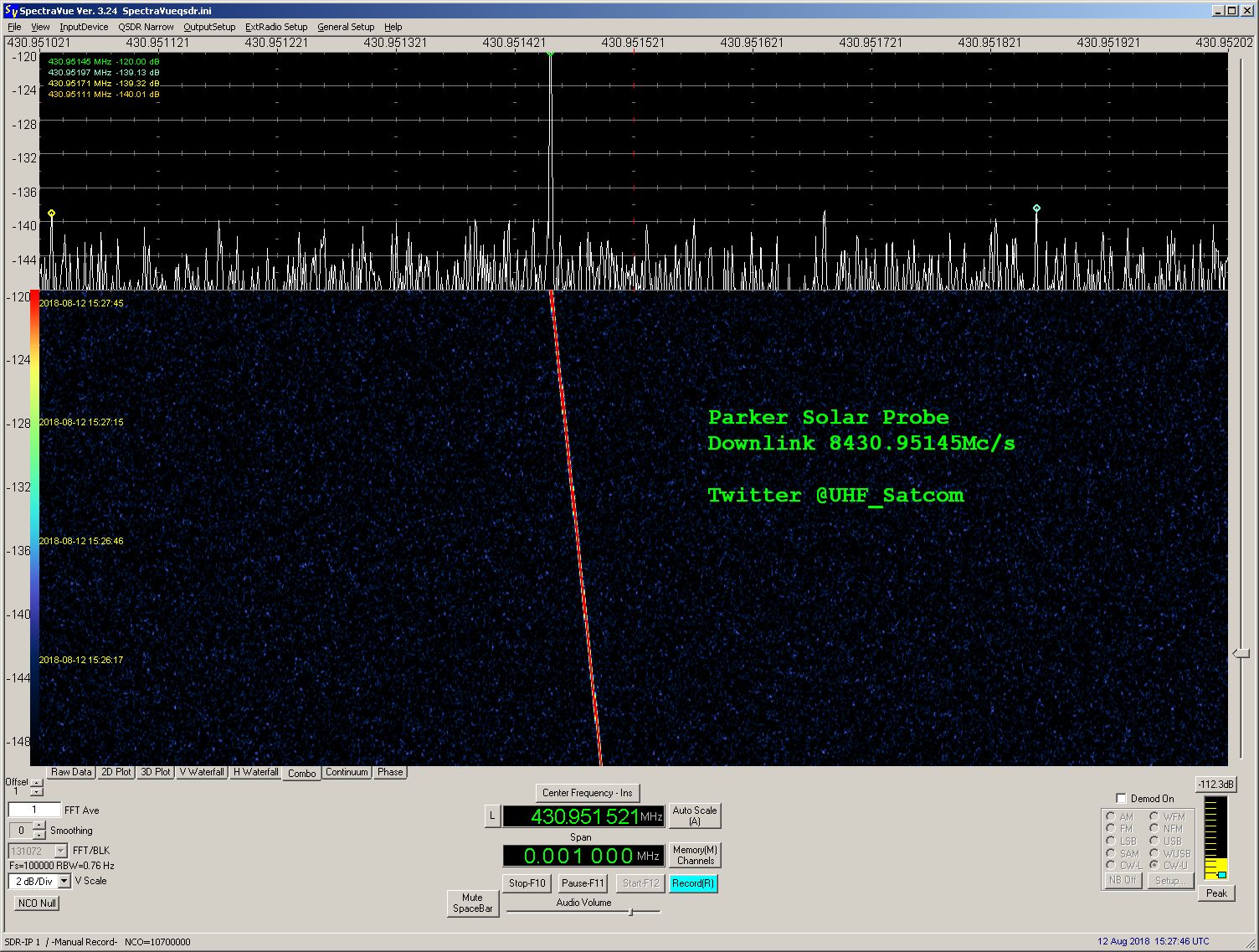Increase Smoothing with the up arrow

39,826
